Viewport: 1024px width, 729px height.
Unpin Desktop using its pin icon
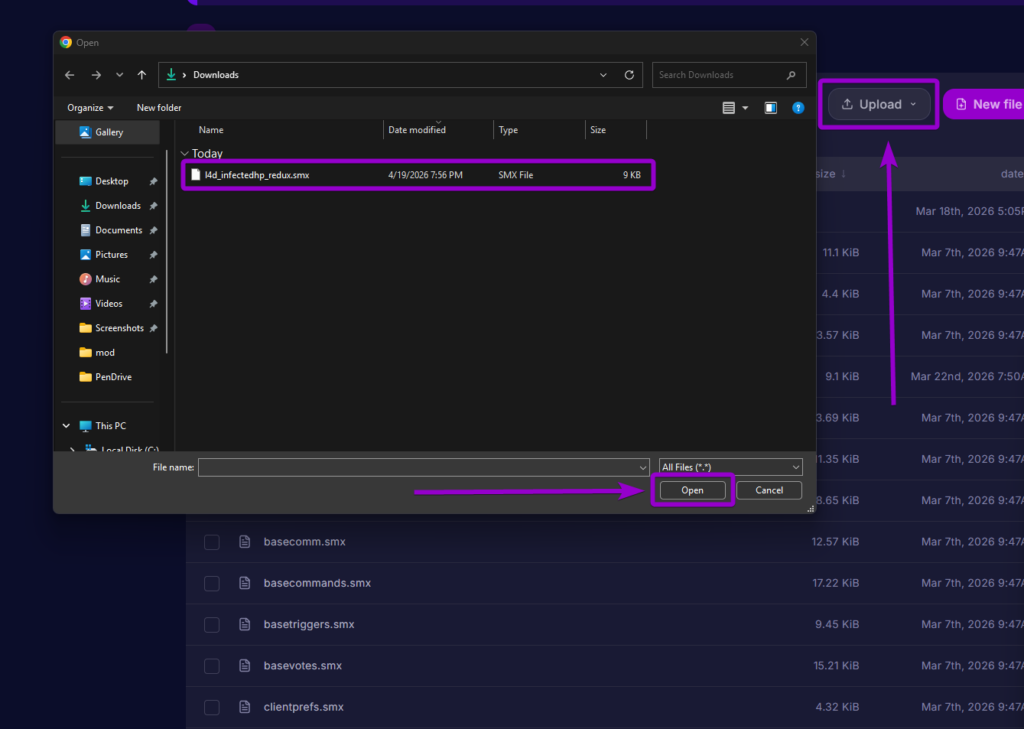pyautogui.click(x=155, y=181)
